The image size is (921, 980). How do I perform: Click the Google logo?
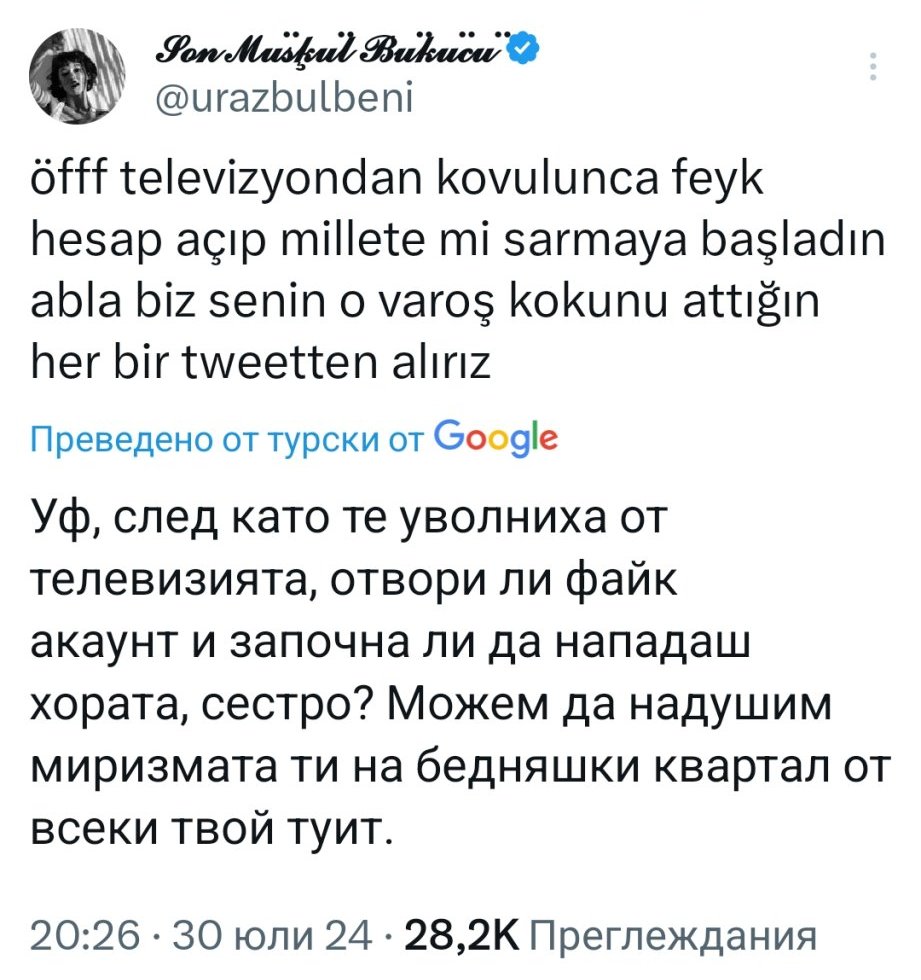pyautogui.click(x=498, y=438)
